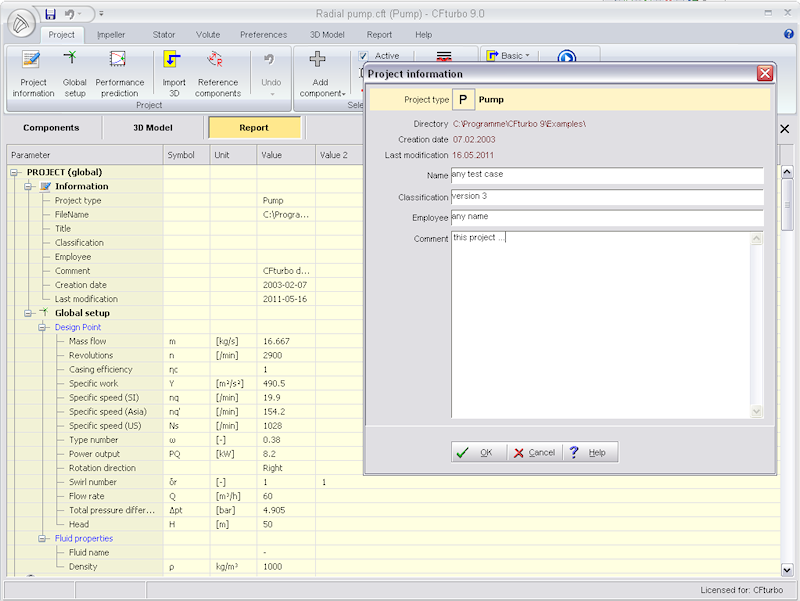Image resolution: width=800 pixels, height=601 pixels.
Task: Open the Help ribbon tab
Action: point(423,35)
